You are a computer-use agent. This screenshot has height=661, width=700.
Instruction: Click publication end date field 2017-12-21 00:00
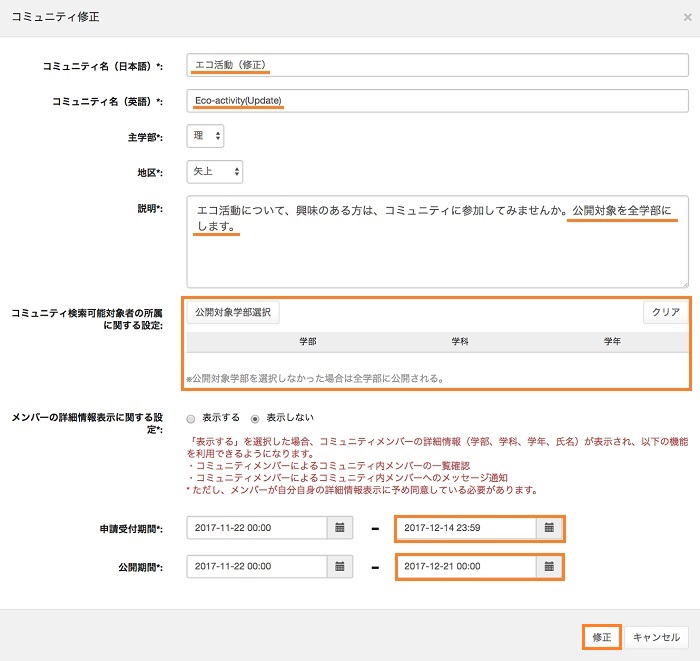click(466, 566)
